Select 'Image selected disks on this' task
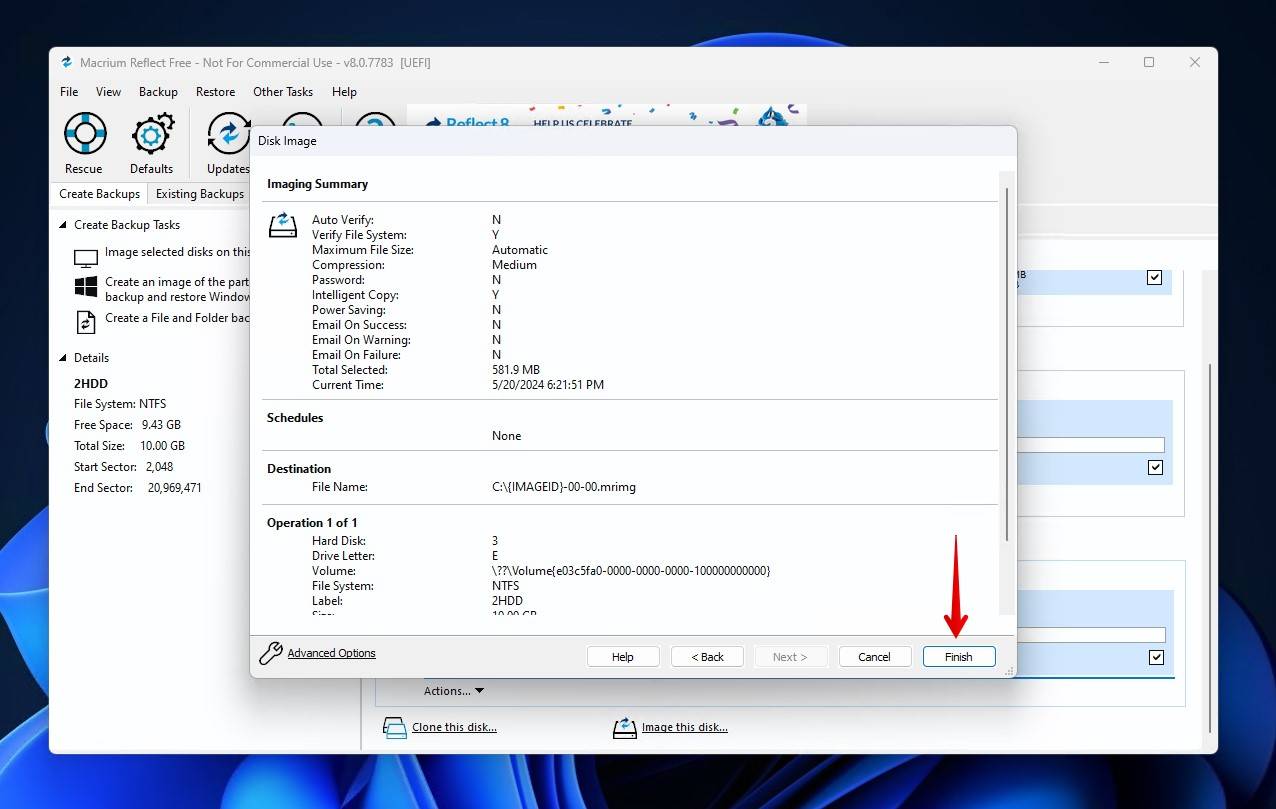 177,252
